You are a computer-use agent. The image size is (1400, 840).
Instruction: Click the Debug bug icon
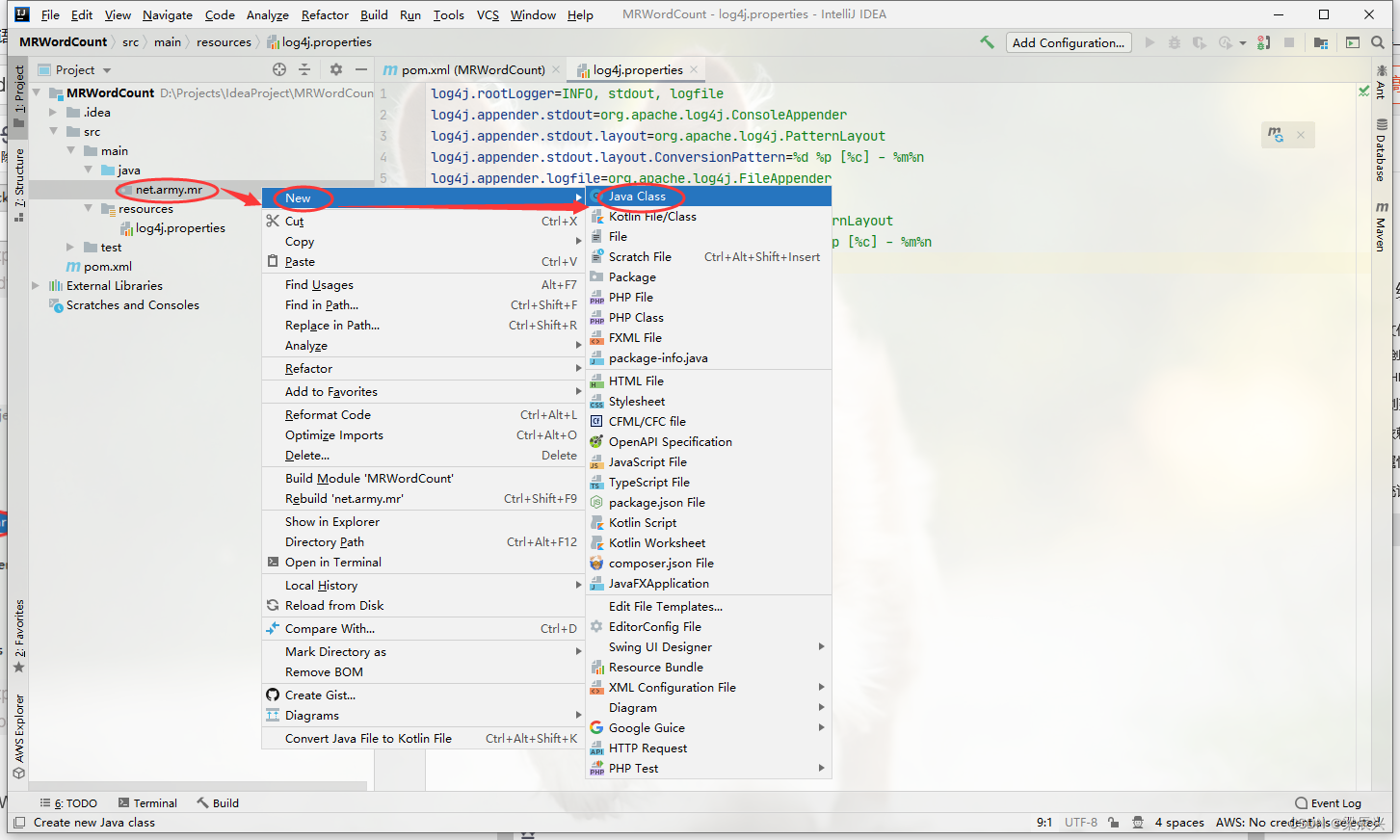(1174, 42)
